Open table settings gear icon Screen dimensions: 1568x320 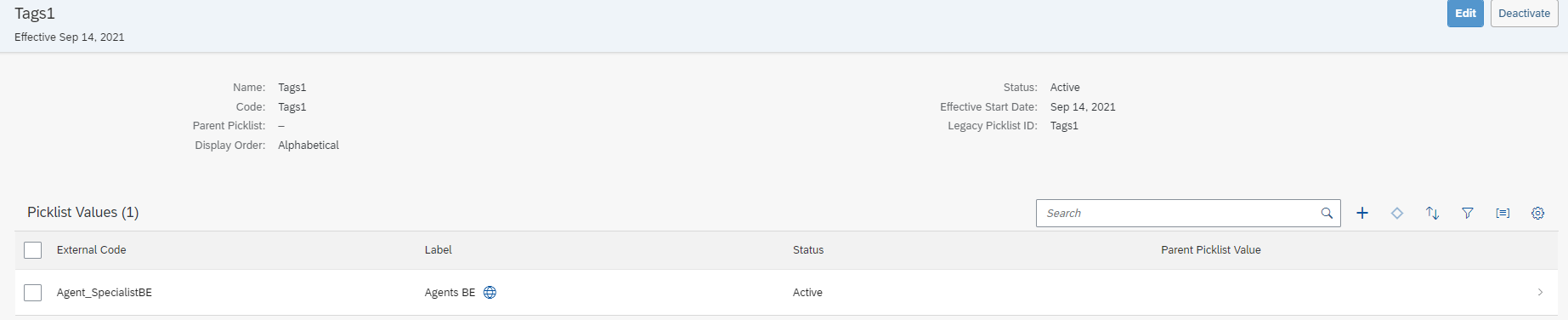click(x=1537, y=214)
